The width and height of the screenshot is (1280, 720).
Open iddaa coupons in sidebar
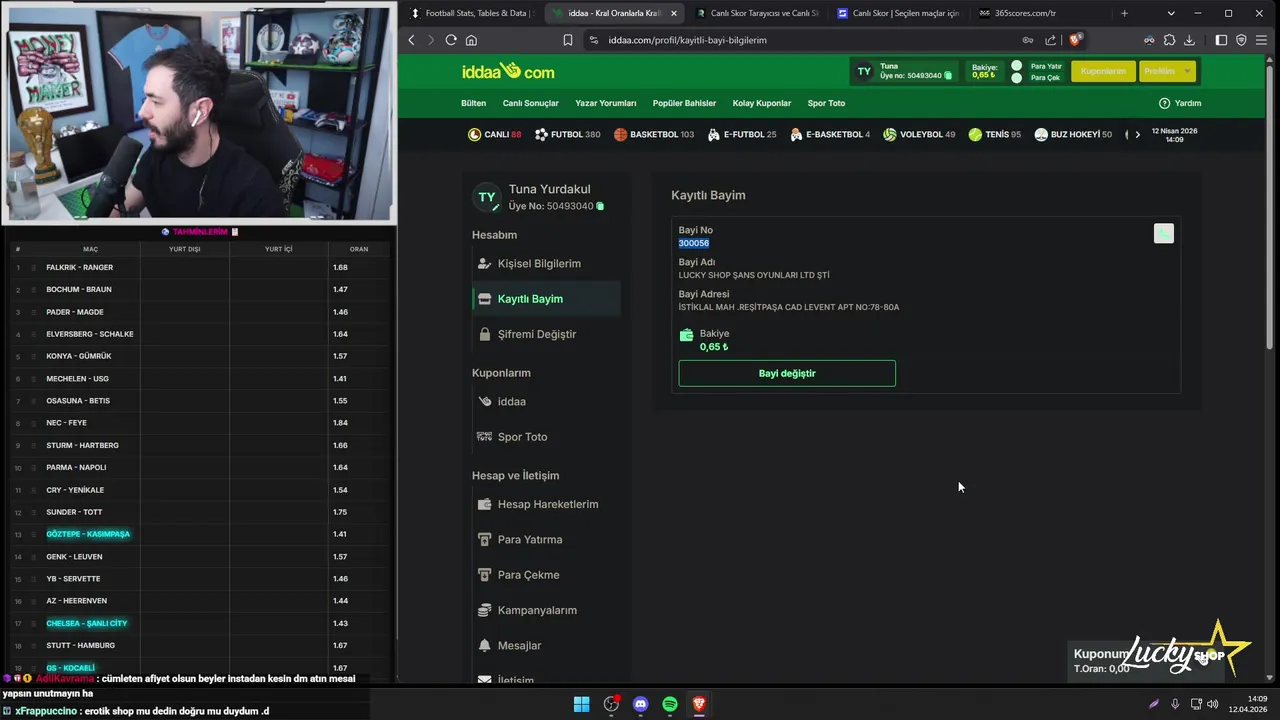(545, 401)
